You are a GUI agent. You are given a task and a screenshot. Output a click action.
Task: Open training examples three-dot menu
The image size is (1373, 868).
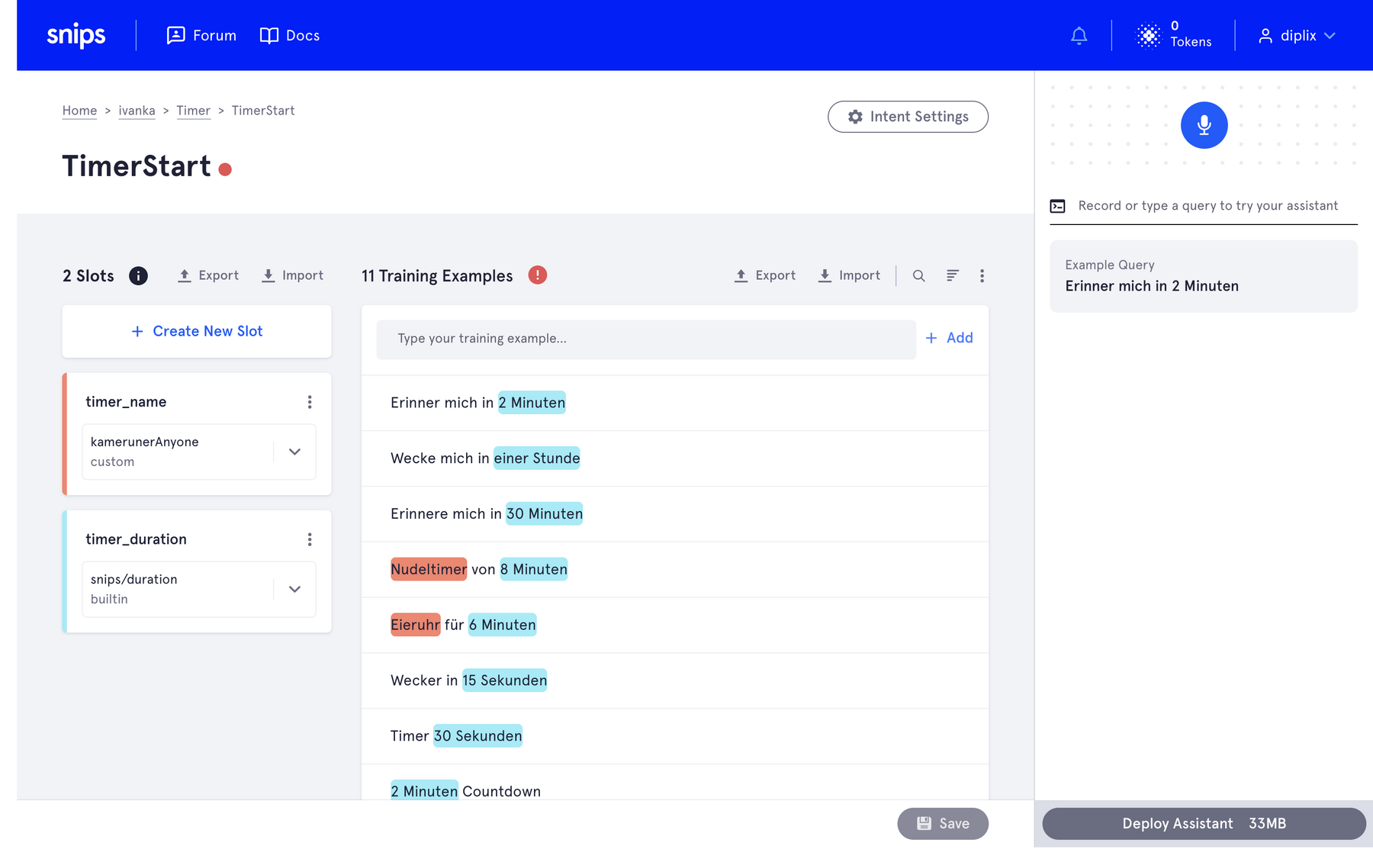982,276
